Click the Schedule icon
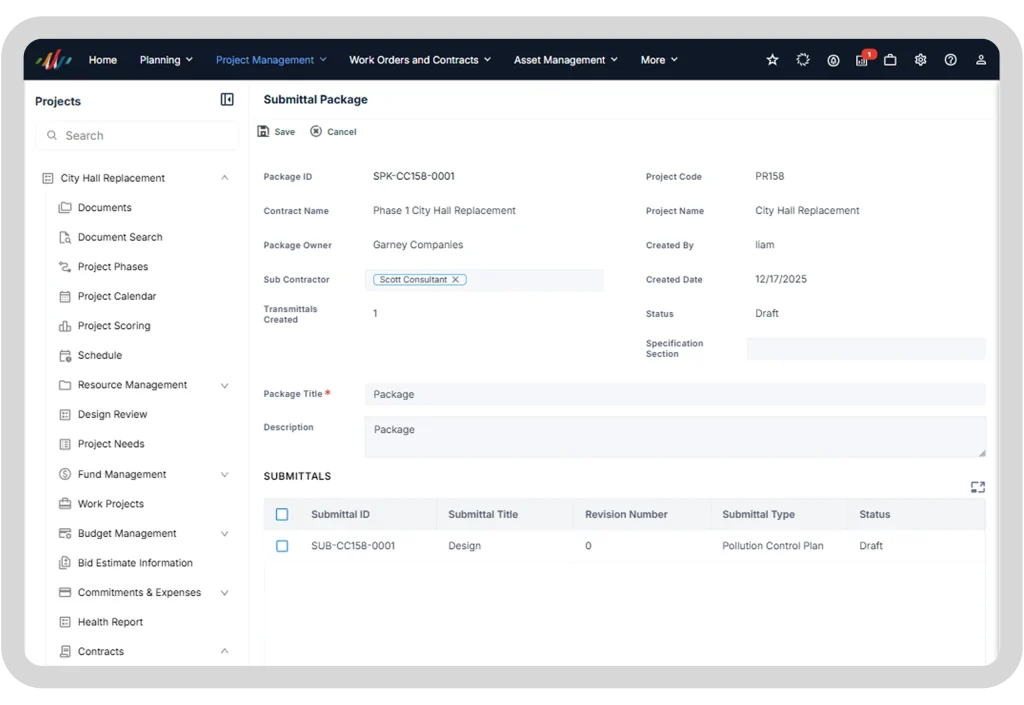The width and height of the screenshot is (1024, 705). (65, 355)
